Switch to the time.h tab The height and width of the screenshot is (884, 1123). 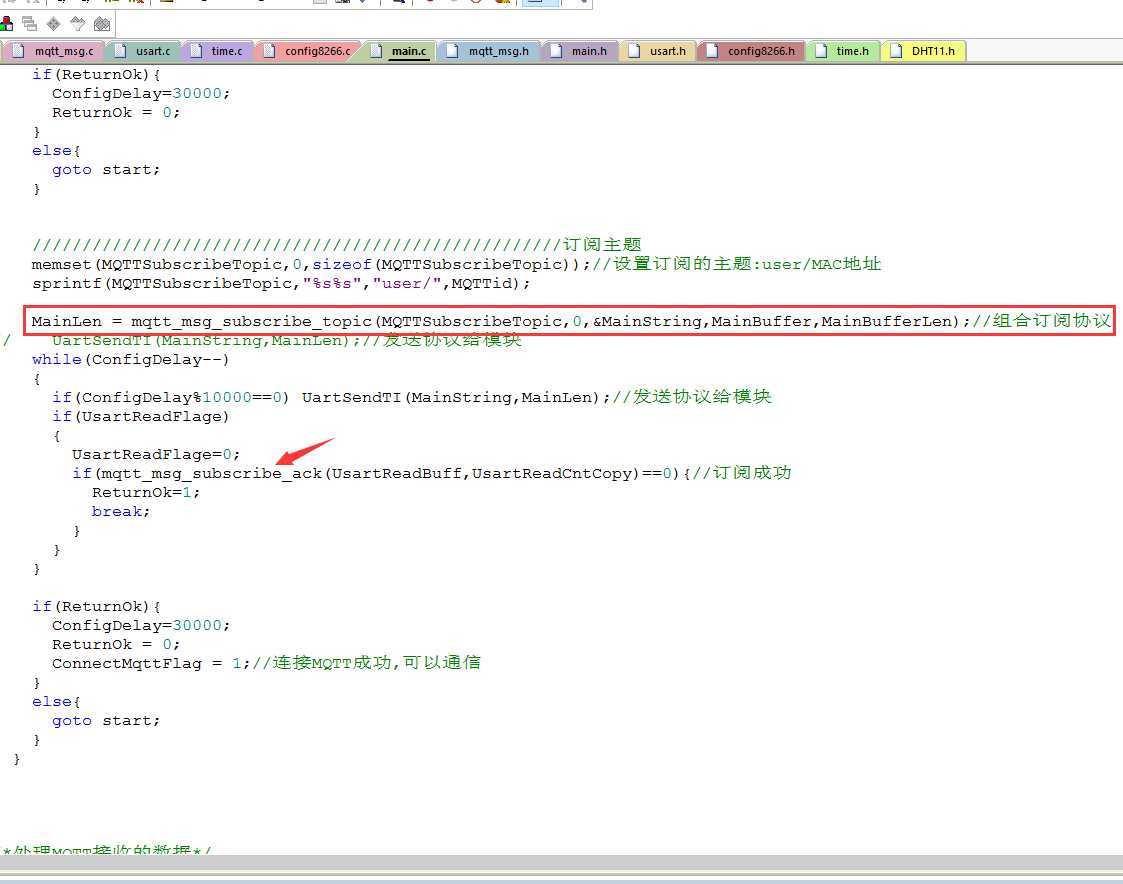point(844,51)
